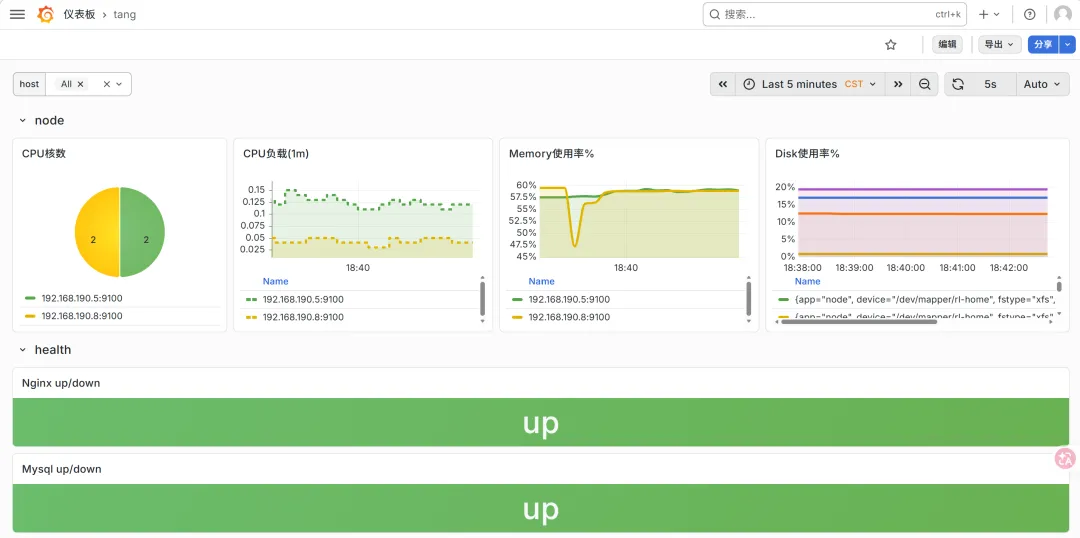The width and height of the screenshot is (1080, 538).
Task: Go to the Grafana home logo
Action: [45, 14]
